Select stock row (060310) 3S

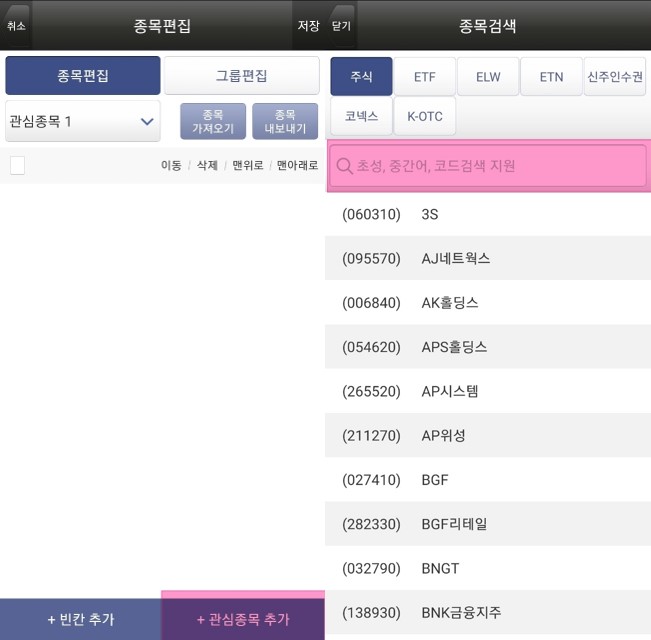pos(488,214)
